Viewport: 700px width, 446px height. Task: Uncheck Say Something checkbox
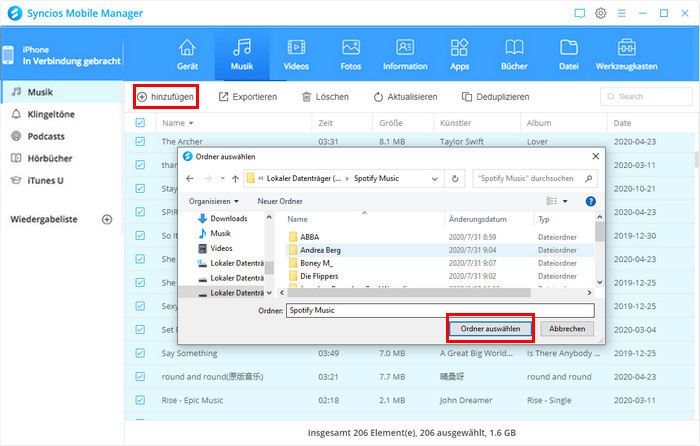140,353
